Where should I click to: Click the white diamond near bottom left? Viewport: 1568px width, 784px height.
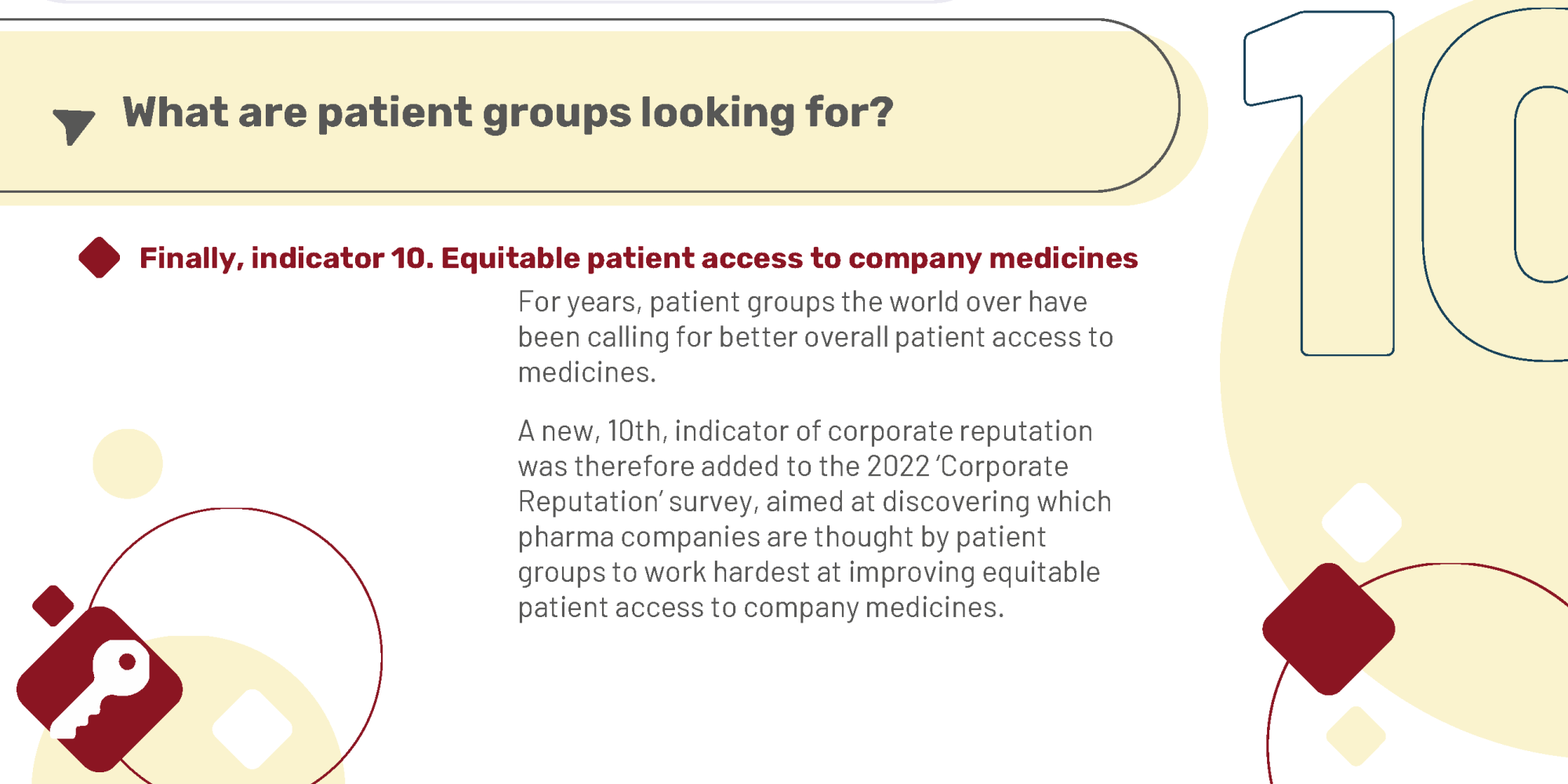coord(252,729)
